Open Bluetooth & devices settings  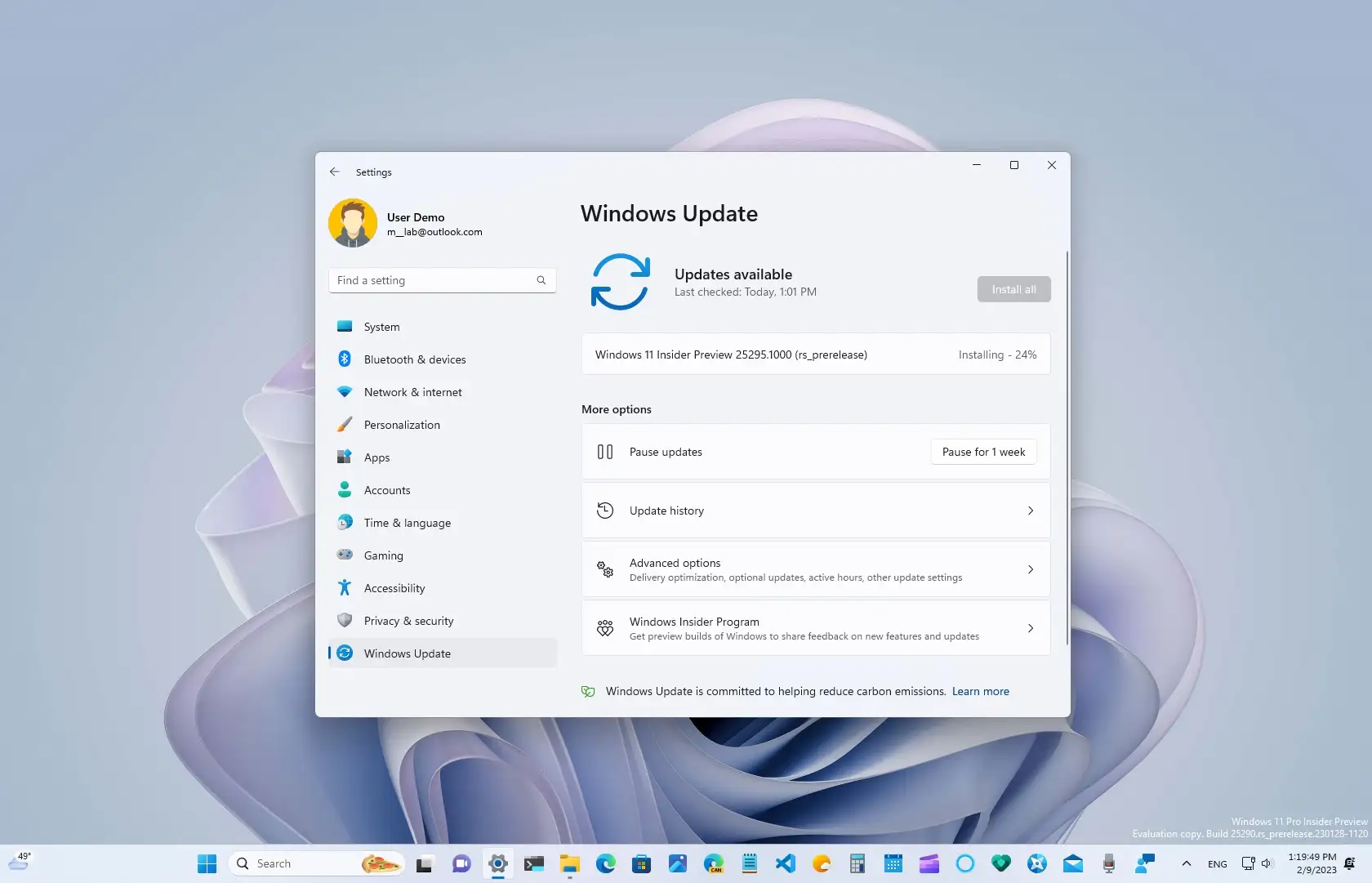414,359
